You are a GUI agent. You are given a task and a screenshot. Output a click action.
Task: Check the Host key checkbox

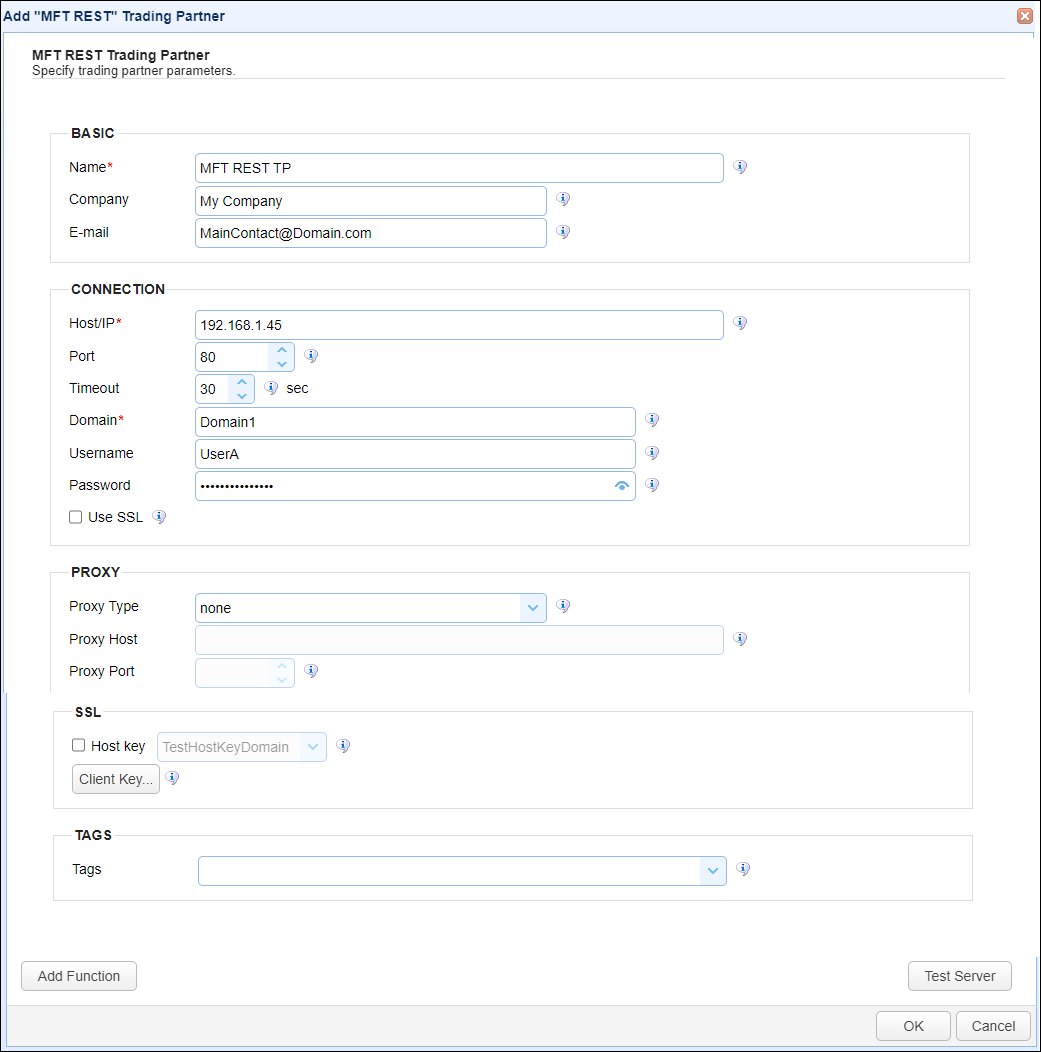click(x=79, y=745)
